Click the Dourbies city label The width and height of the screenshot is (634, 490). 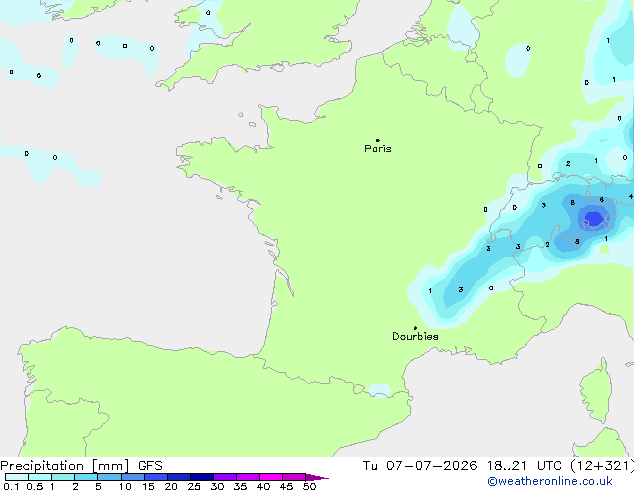pos(415,336)
